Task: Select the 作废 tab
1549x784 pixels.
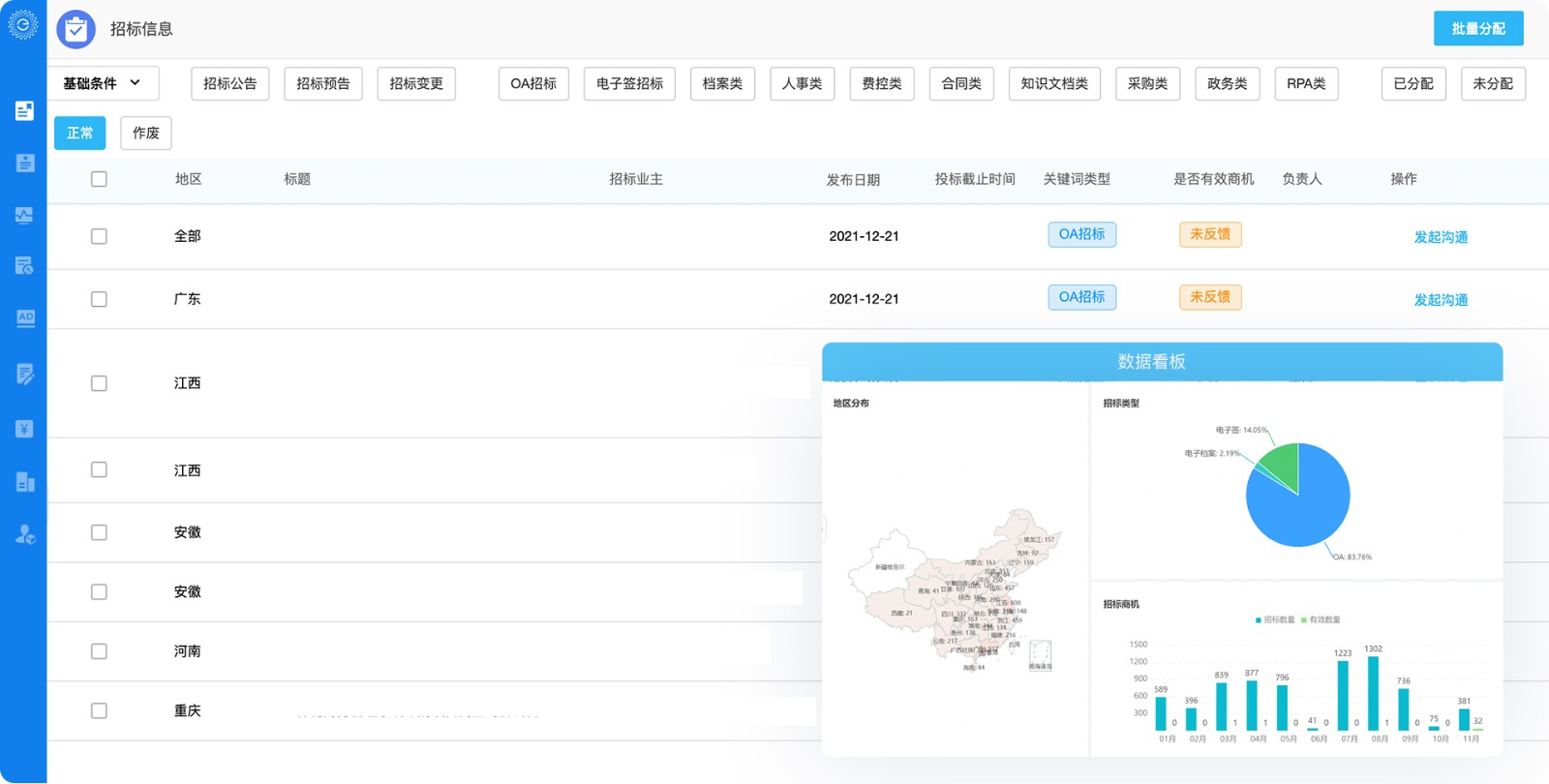Action: 146,133
